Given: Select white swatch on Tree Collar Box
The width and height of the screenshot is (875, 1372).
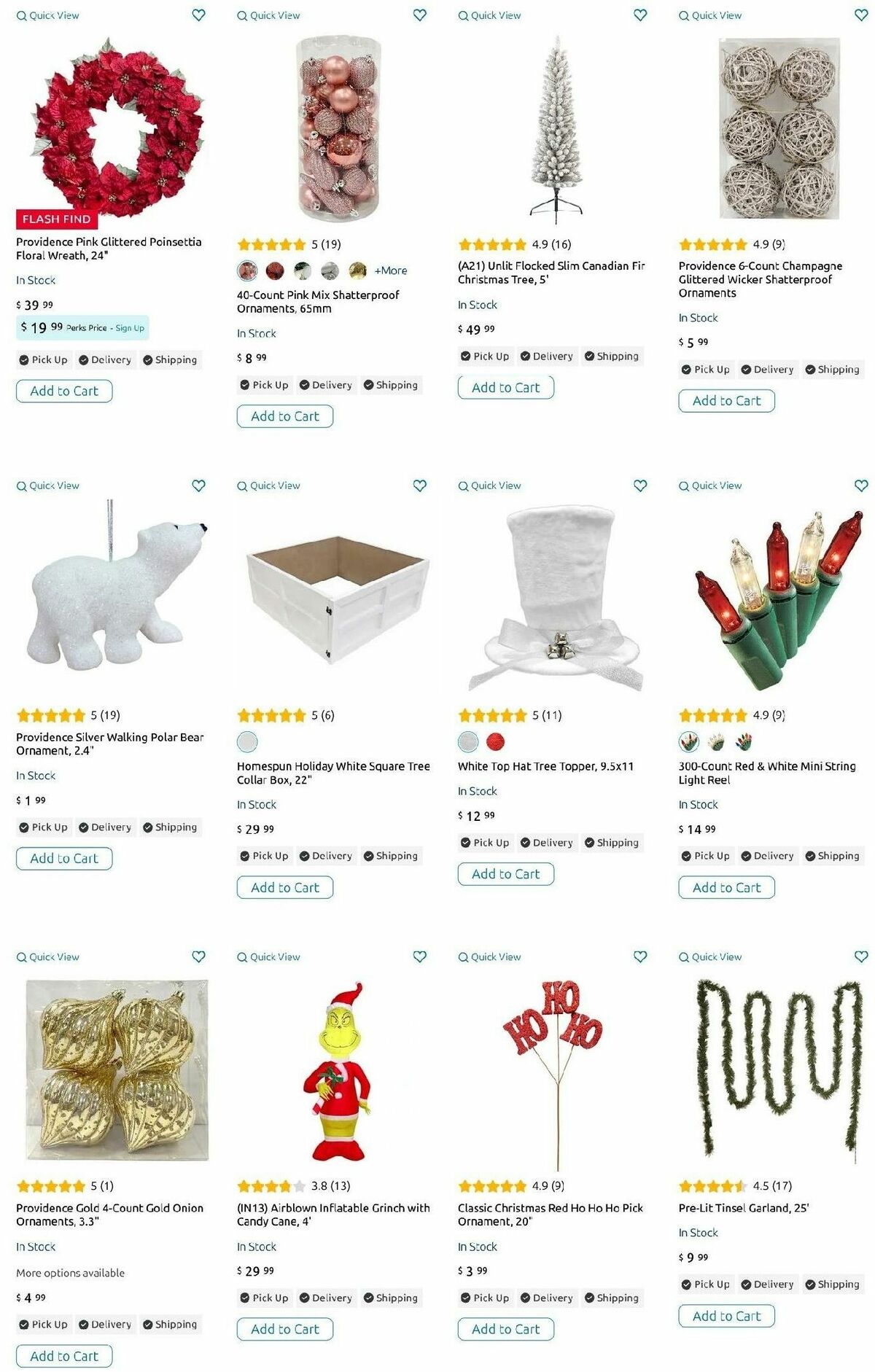Looking at the screenshot, I should pyautogui.click(x=247, y=742).
